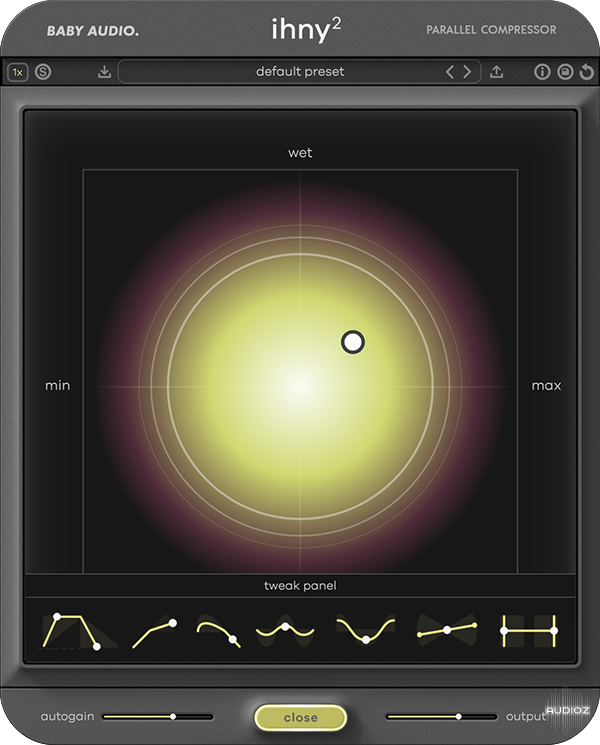600x745 pixels.
Task: Select the trapezoid envelope curve icon
Action: [78, 631]
